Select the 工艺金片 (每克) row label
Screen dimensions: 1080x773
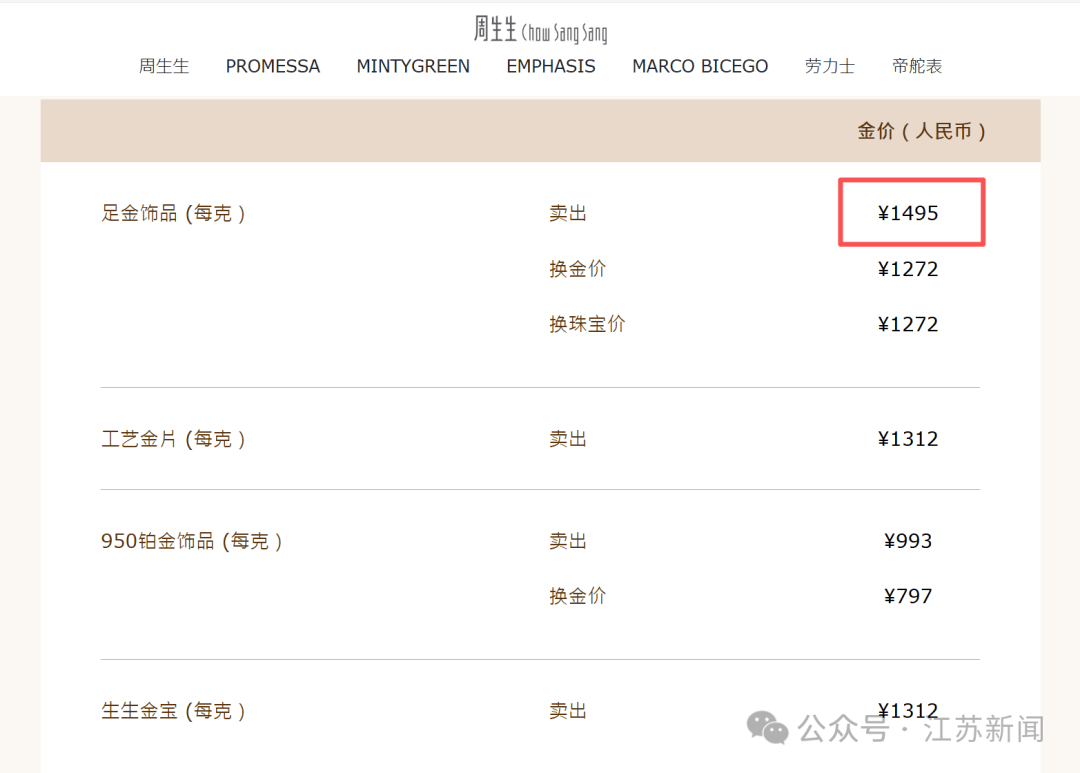[x=174, y=439]
